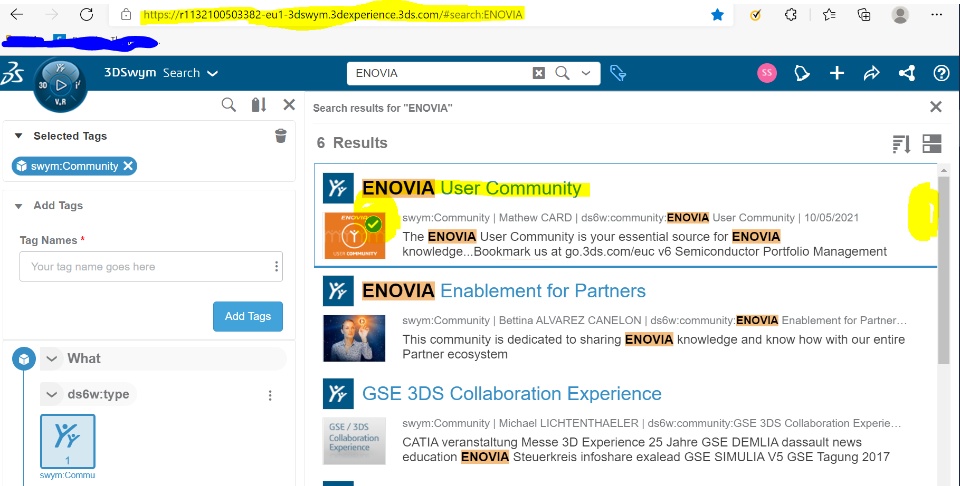Open the ds6w:type options dots menu
The width and height of the screenshot is (960, 486).
270,395
